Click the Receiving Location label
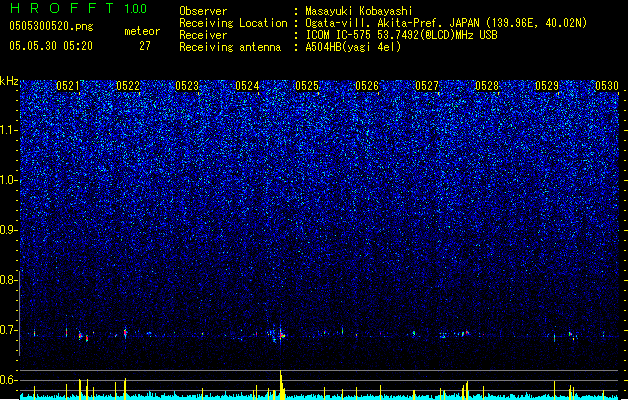This screenshot has height=400, width=629. point(233,23)
